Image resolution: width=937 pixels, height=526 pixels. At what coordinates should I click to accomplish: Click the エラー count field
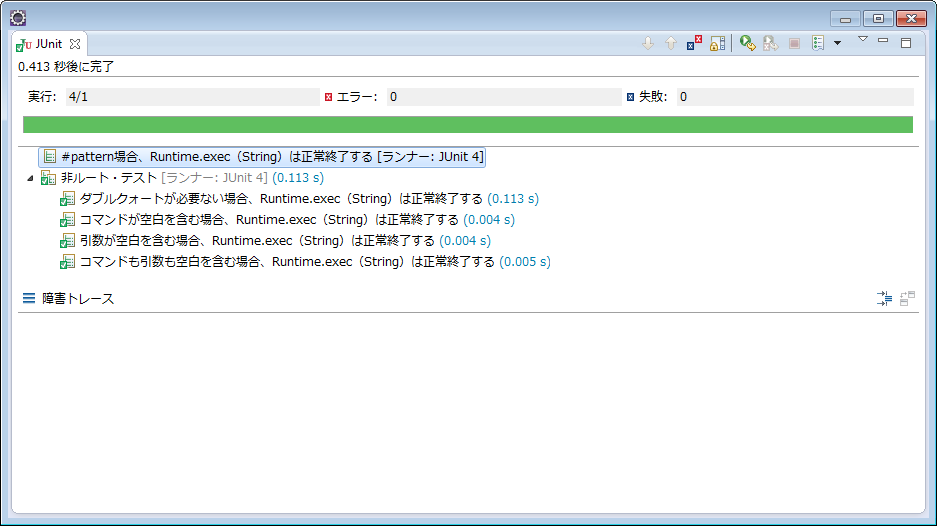[504, 97]
